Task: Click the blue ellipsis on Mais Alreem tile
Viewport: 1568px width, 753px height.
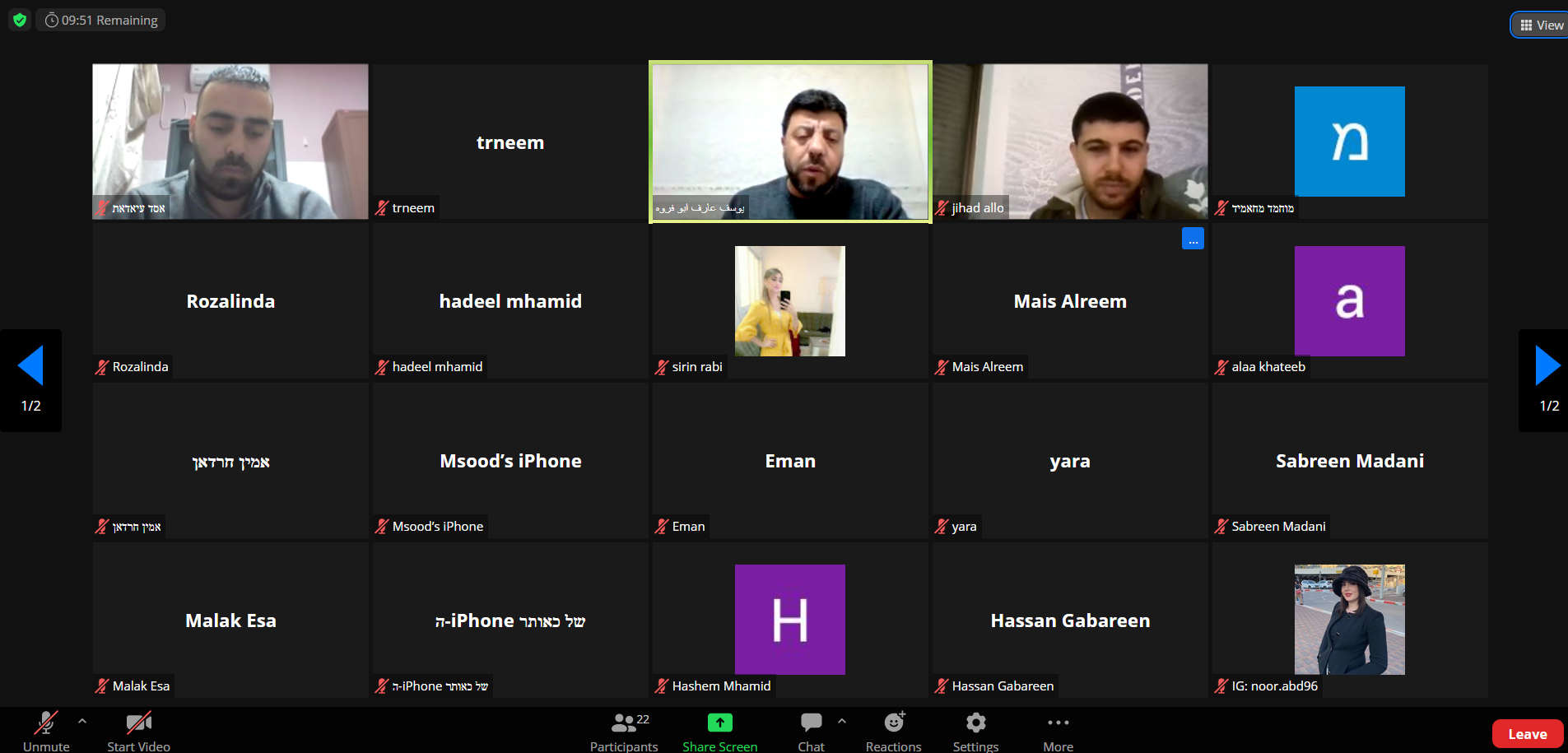Action: pyautogui.click(x=1193, y=239)
